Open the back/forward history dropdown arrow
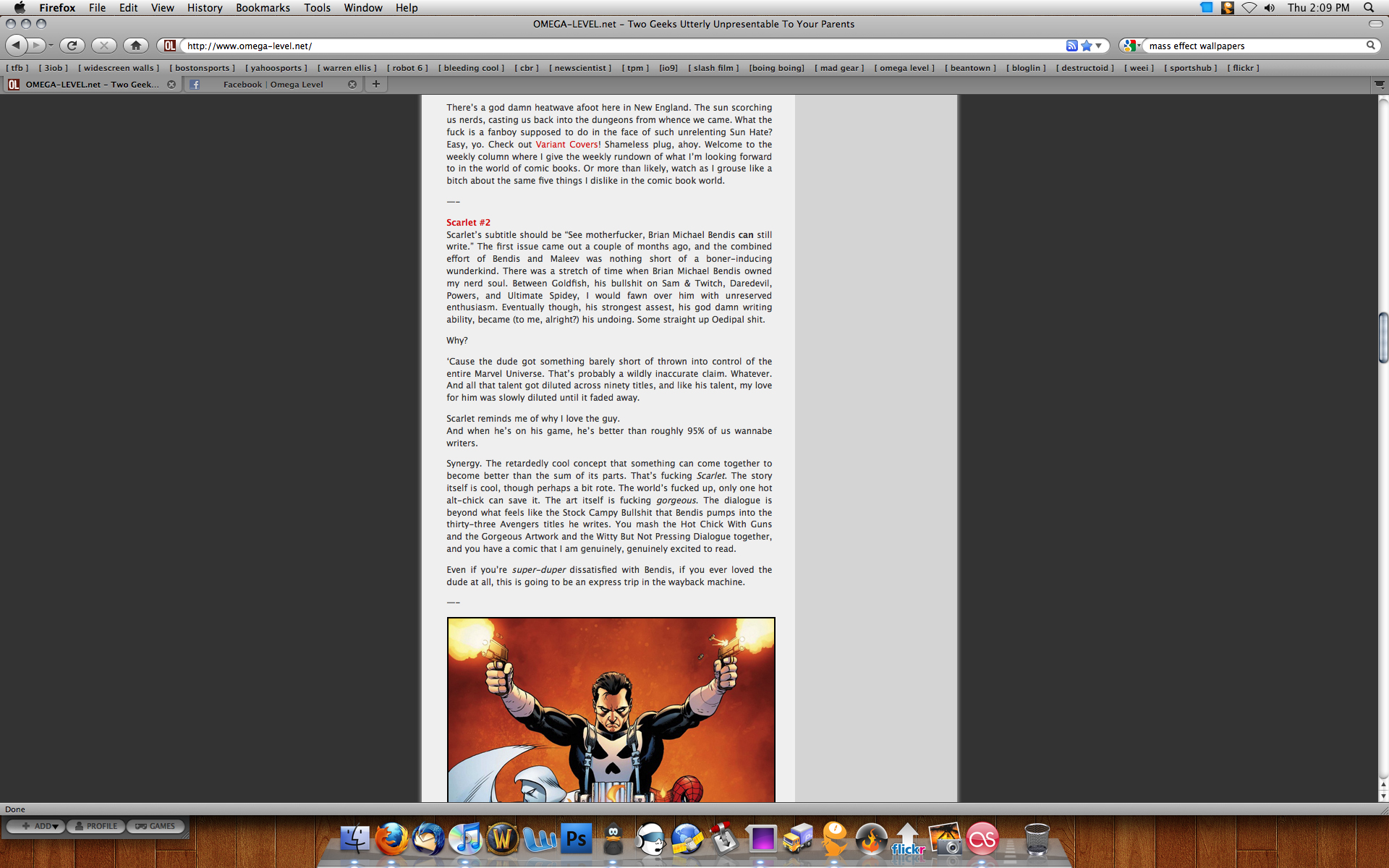 [x=51, y=46]
